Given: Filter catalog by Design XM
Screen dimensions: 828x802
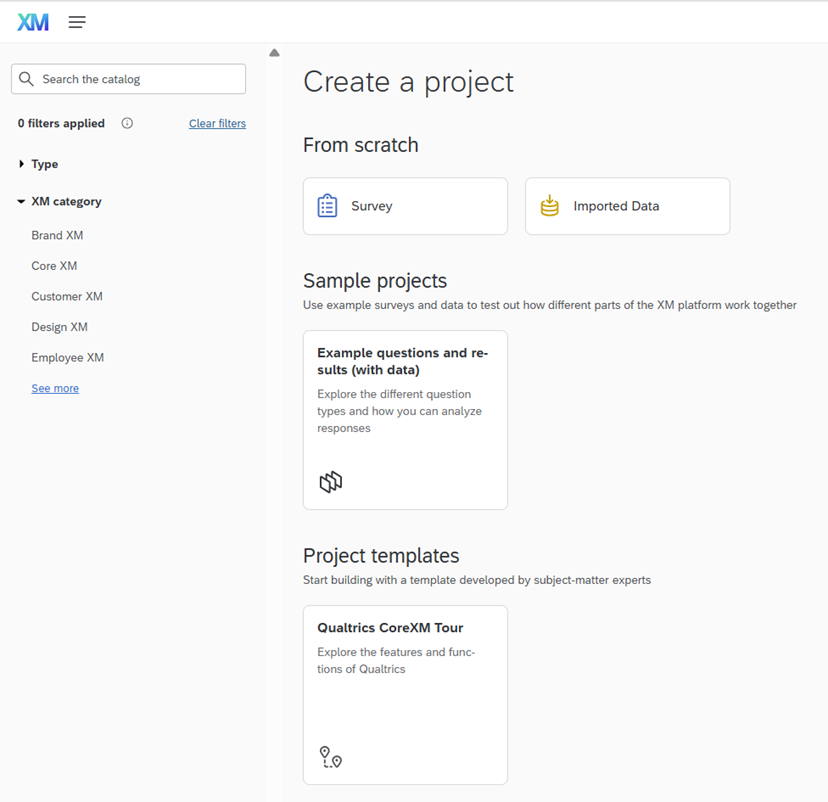Looking at the screenshot, I should click(x=60, y=327).
